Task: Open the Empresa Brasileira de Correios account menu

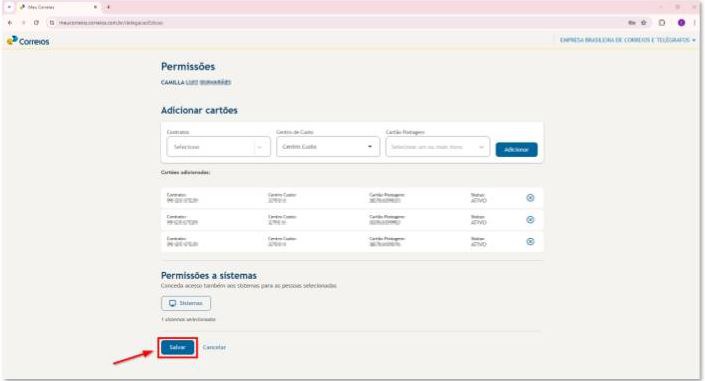Action: pyautogui.click(x=627, y=40)
